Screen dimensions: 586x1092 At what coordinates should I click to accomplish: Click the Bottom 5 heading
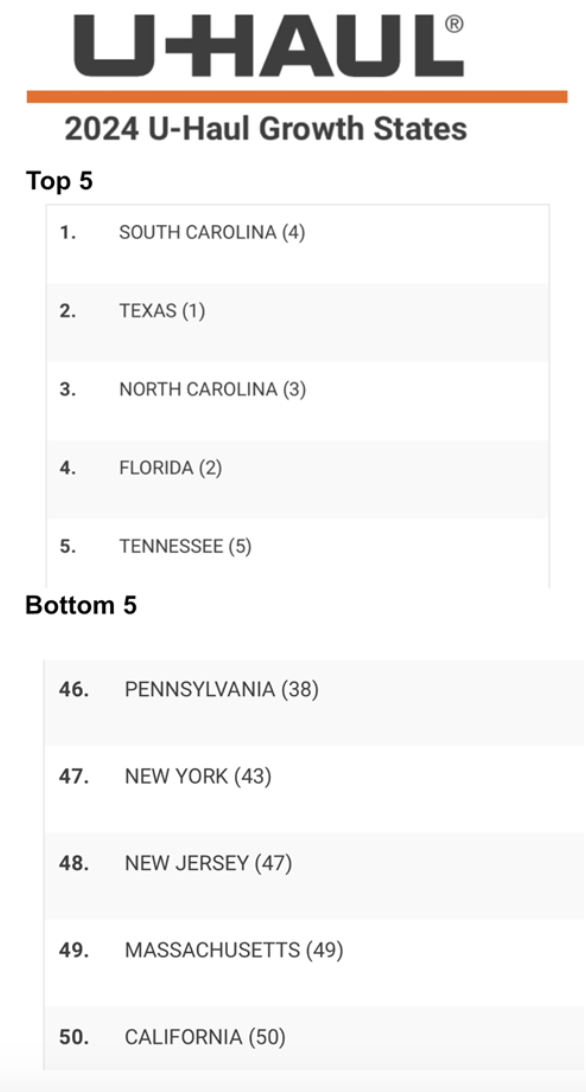[81, 606]
